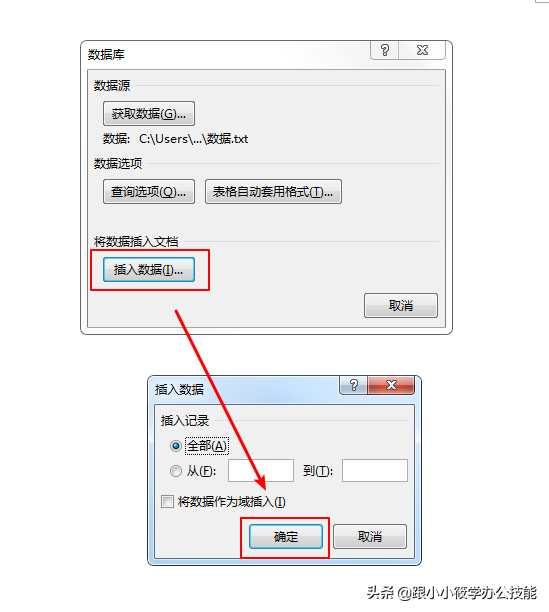
Task: Click the 数据库 dialog title bar
Action: pyautogui.click(x=226, y=54)
